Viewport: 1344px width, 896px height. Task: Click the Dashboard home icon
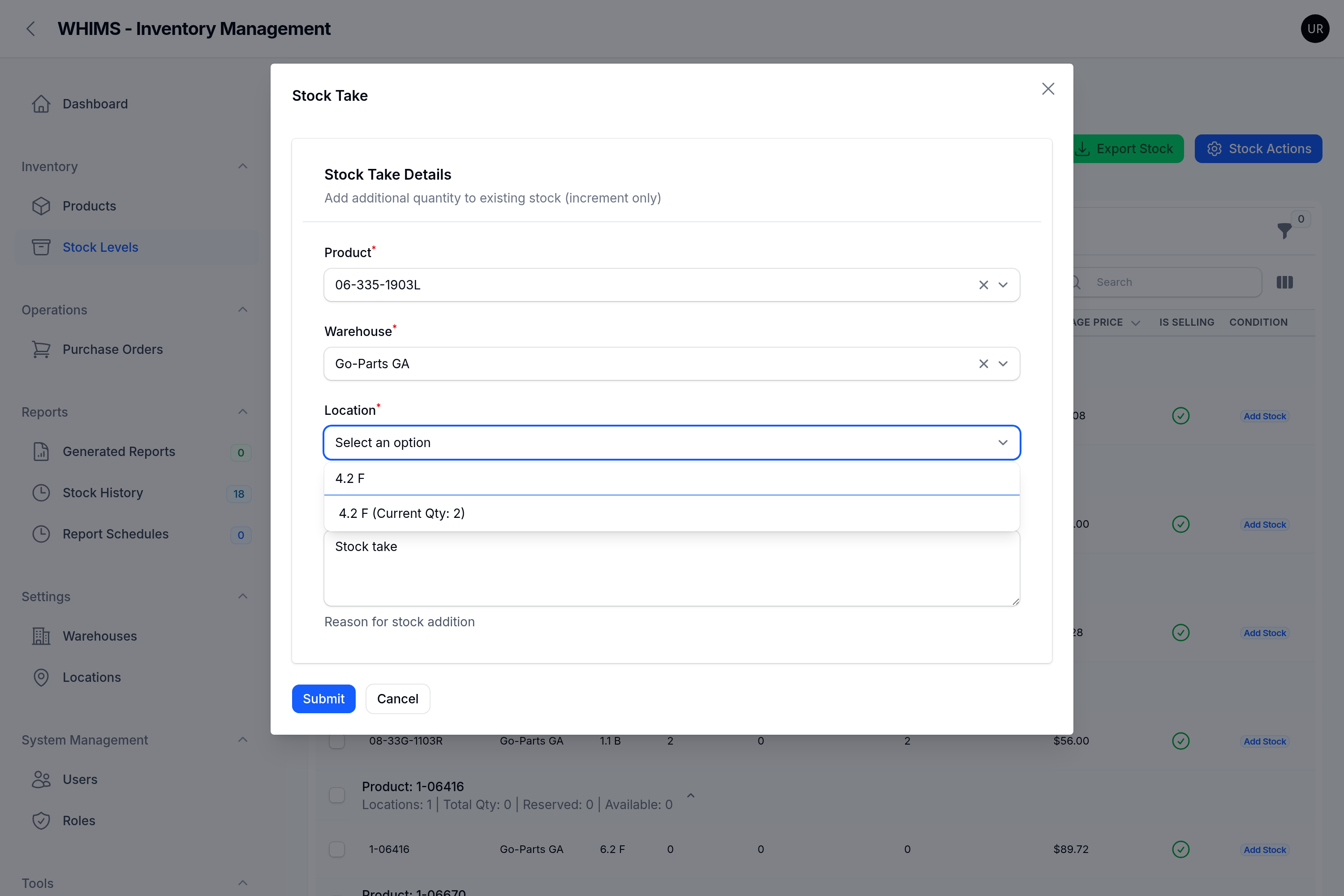pyautogui.click(x=41, y=103)
